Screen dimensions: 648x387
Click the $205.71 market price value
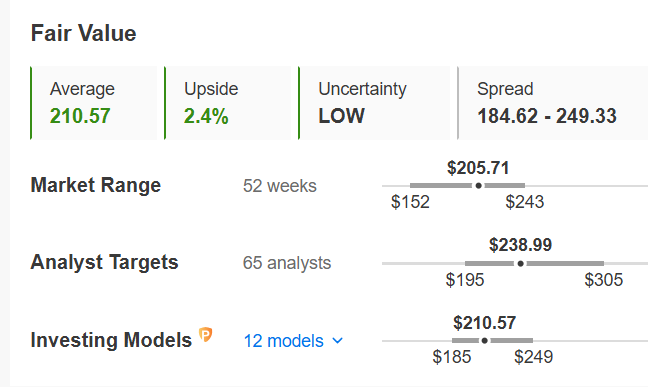pos(478,168)
